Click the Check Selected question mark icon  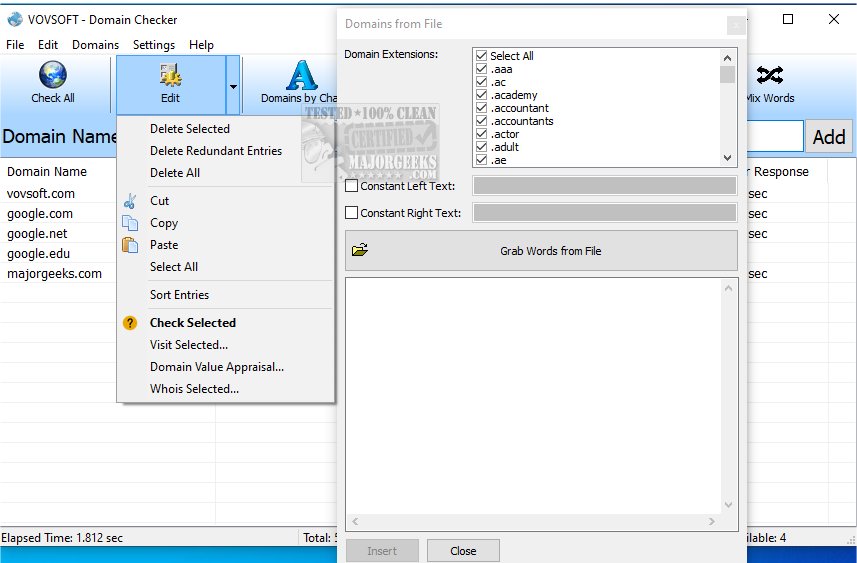[130, 323]
